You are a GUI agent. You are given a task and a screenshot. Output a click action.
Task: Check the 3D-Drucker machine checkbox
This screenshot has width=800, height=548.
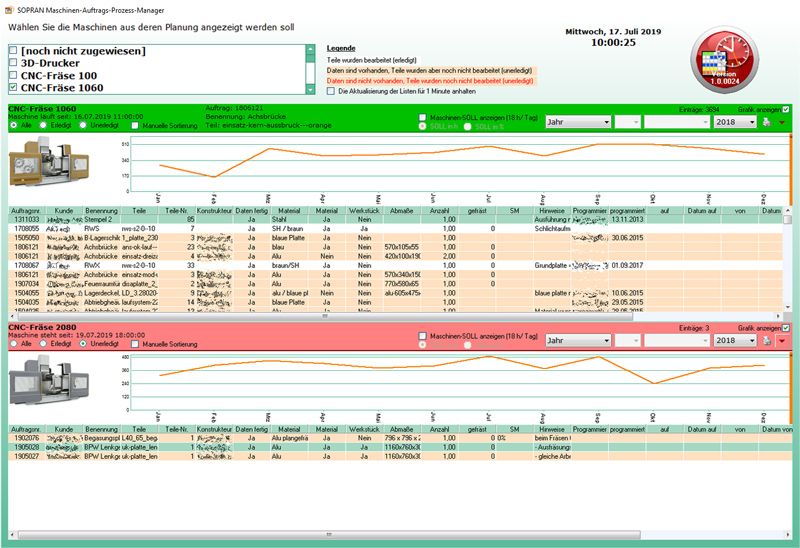click(x=13, y=63)
